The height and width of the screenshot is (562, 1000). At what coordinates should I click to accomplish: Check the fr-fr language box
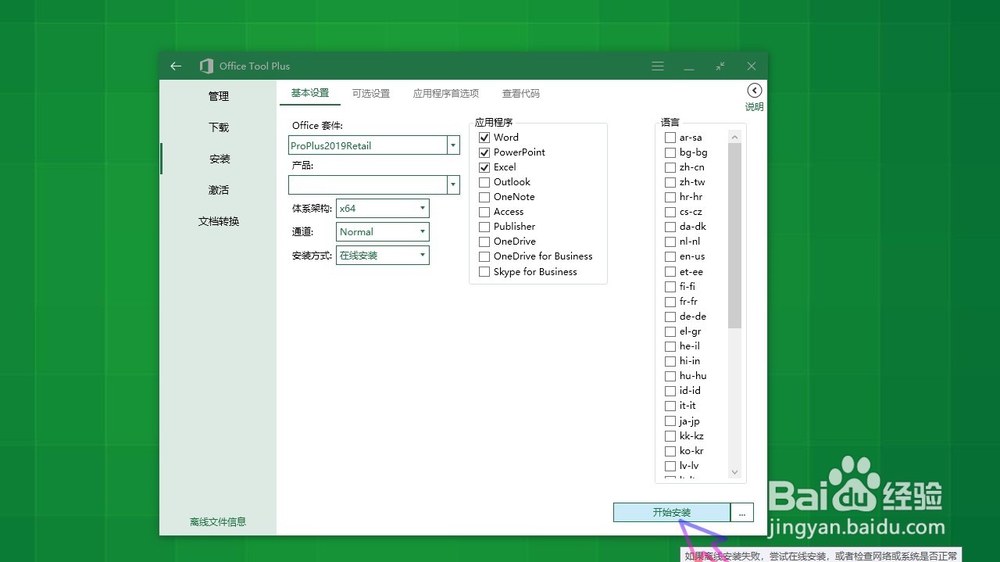(x=670, y=301)
